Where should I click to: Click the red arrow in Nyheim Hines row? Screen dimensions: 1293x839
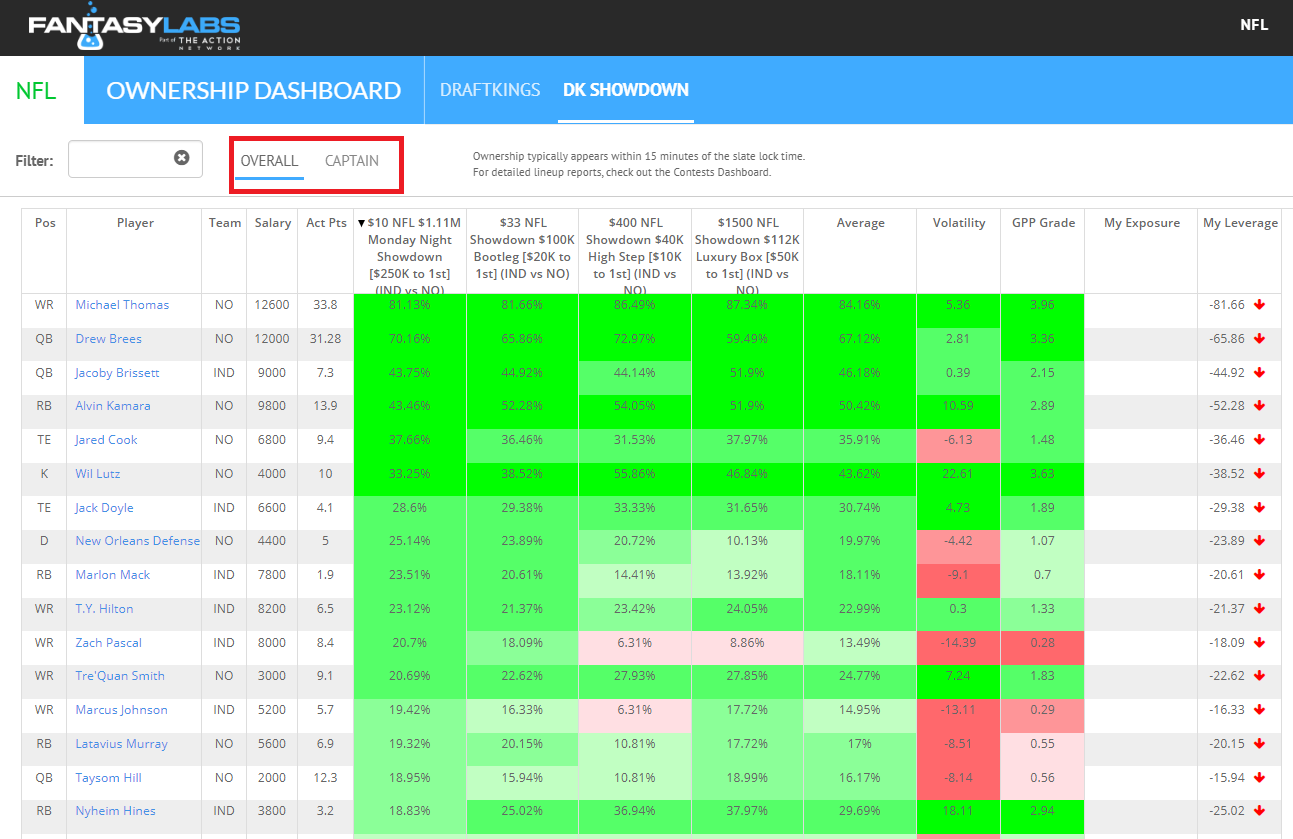(x=1259, y=811)
